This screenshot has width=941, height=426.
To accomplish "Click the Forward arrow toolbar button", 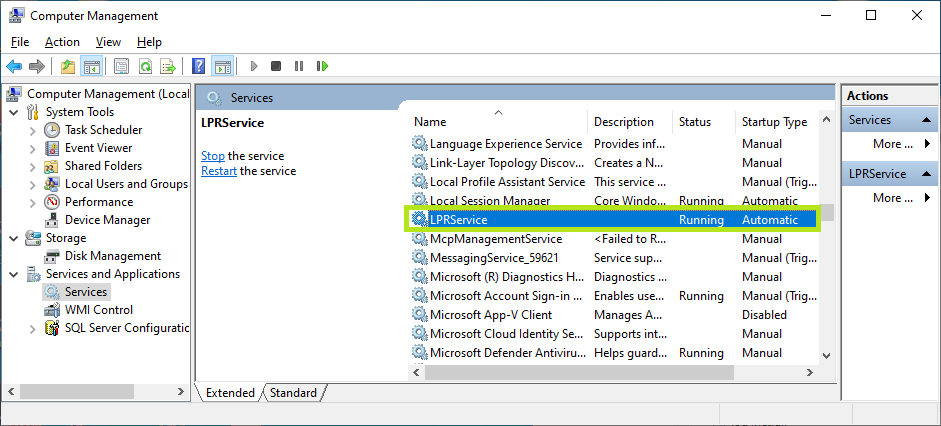I will [x=37, y=66].
